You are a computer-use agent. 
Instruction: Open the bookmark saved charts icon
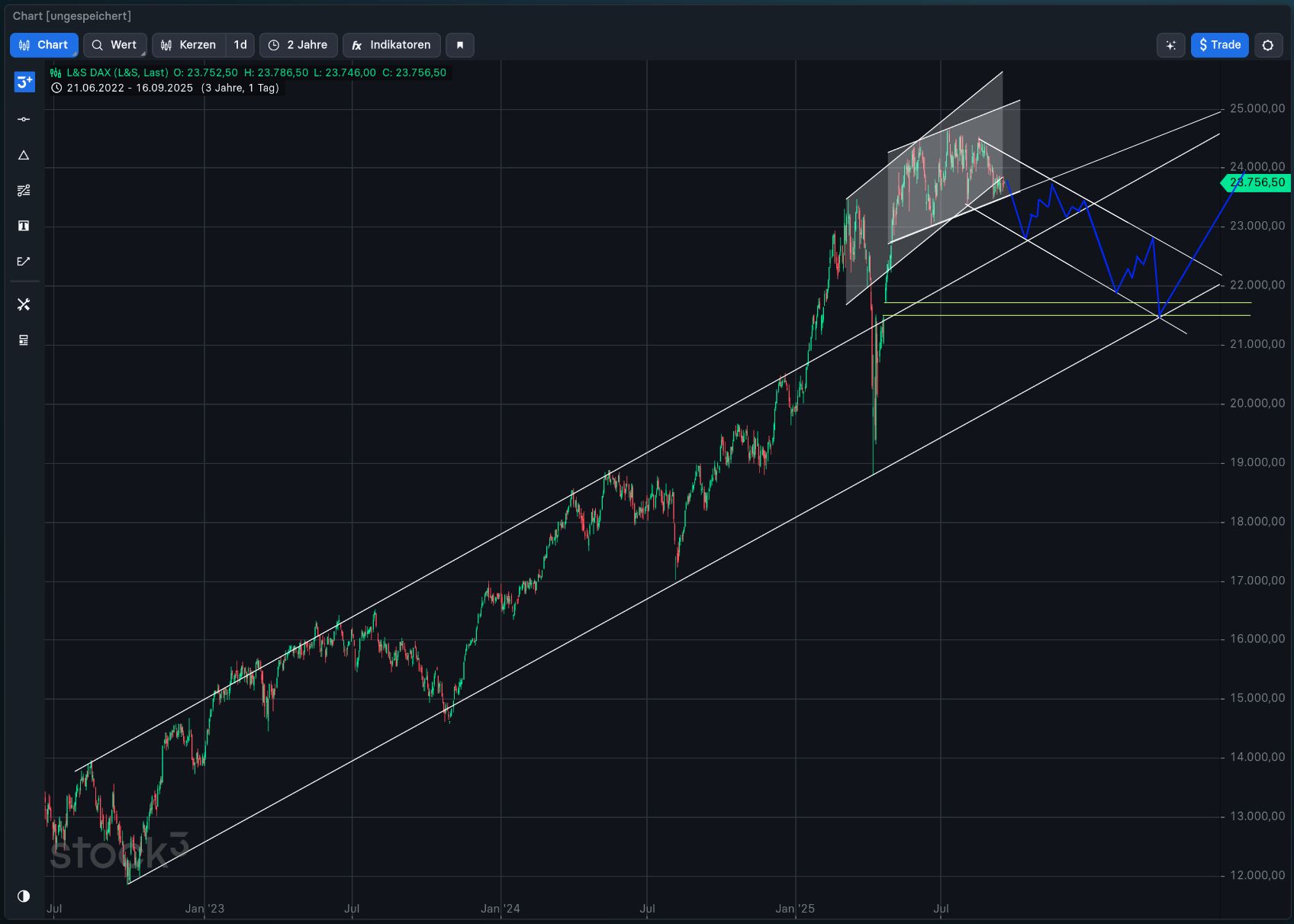coord(459,45)
